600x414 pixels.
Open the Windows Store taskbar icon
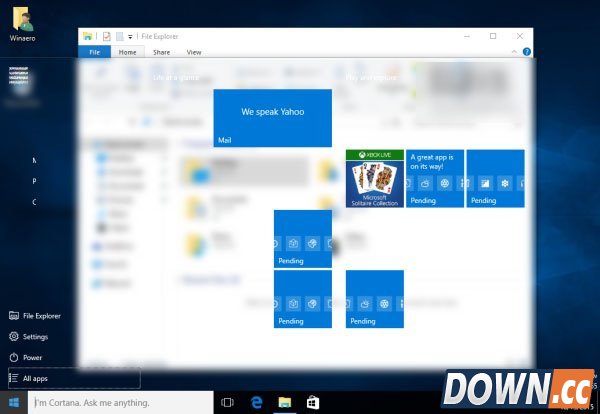(x=312, y=402)
